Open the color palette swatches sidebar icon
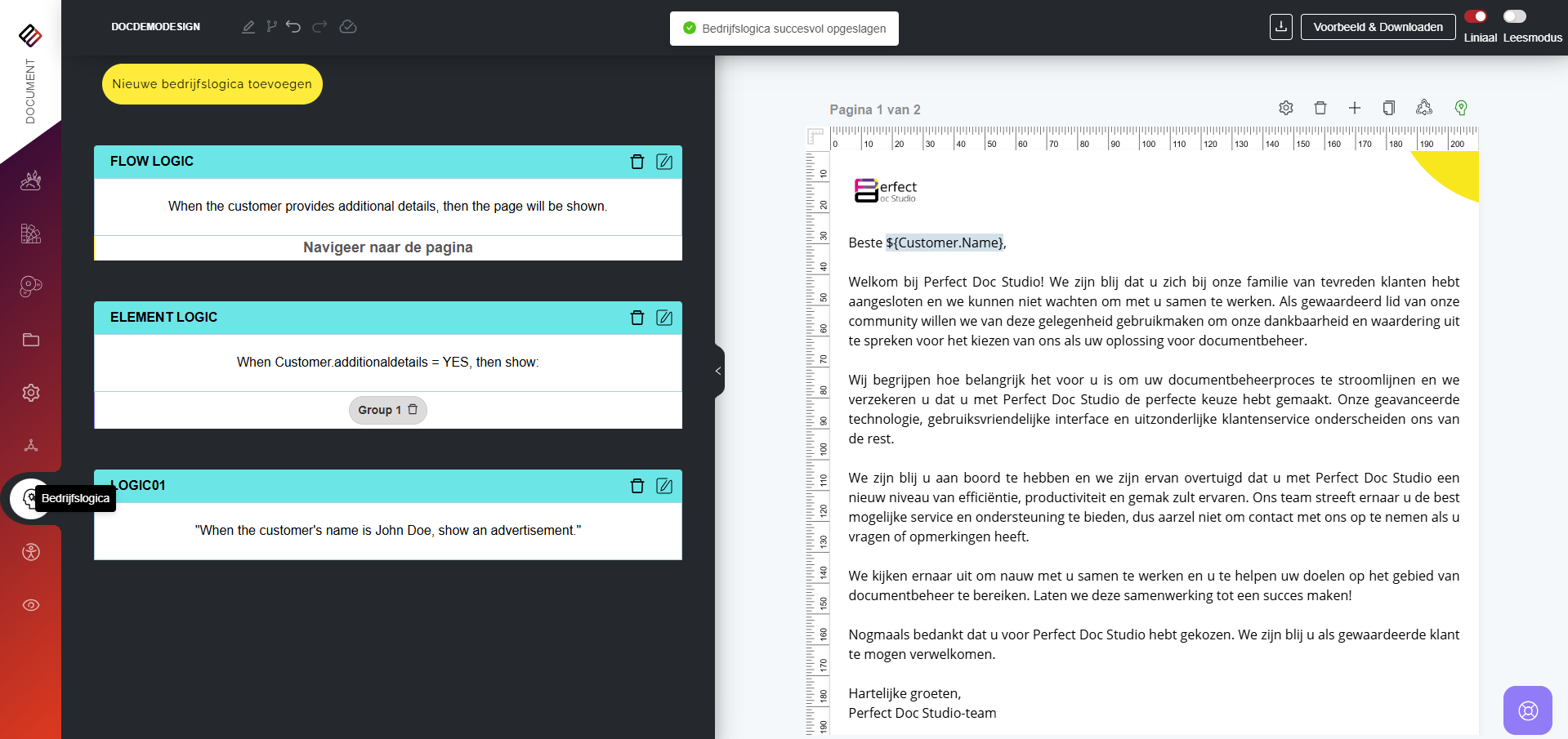1568x739 pixels. (31, 287)
